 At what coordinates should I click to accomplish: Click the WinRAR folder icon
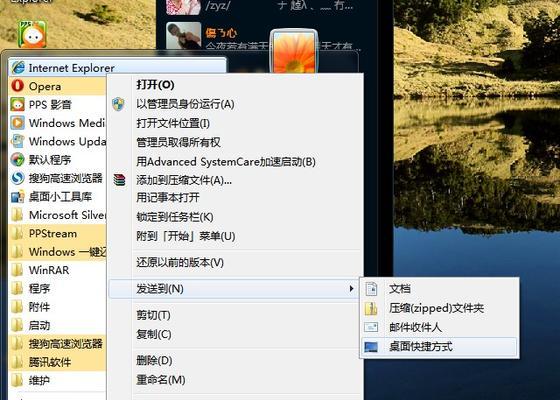point(17,270)
